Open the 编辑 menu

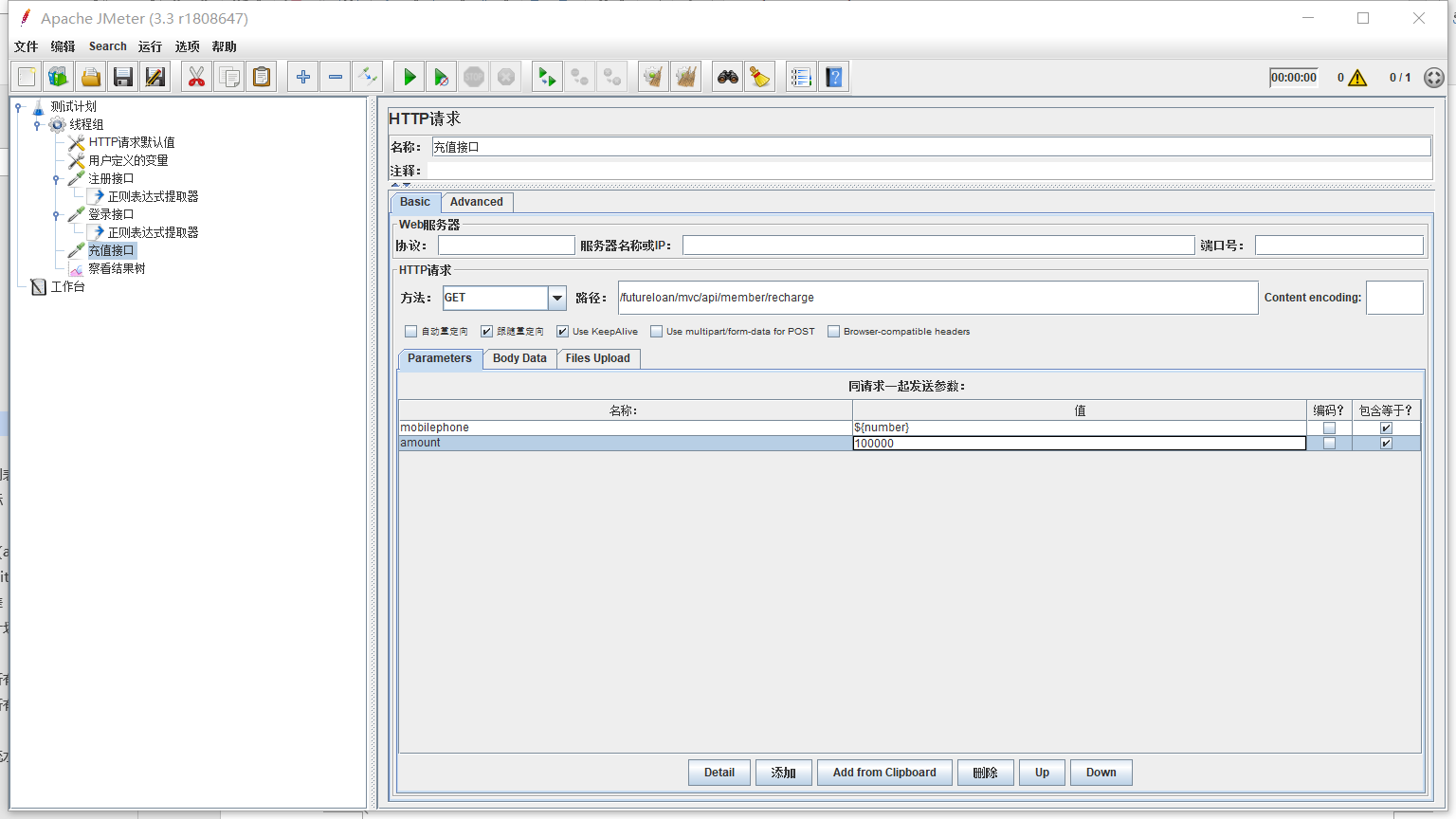coord(63,46)
